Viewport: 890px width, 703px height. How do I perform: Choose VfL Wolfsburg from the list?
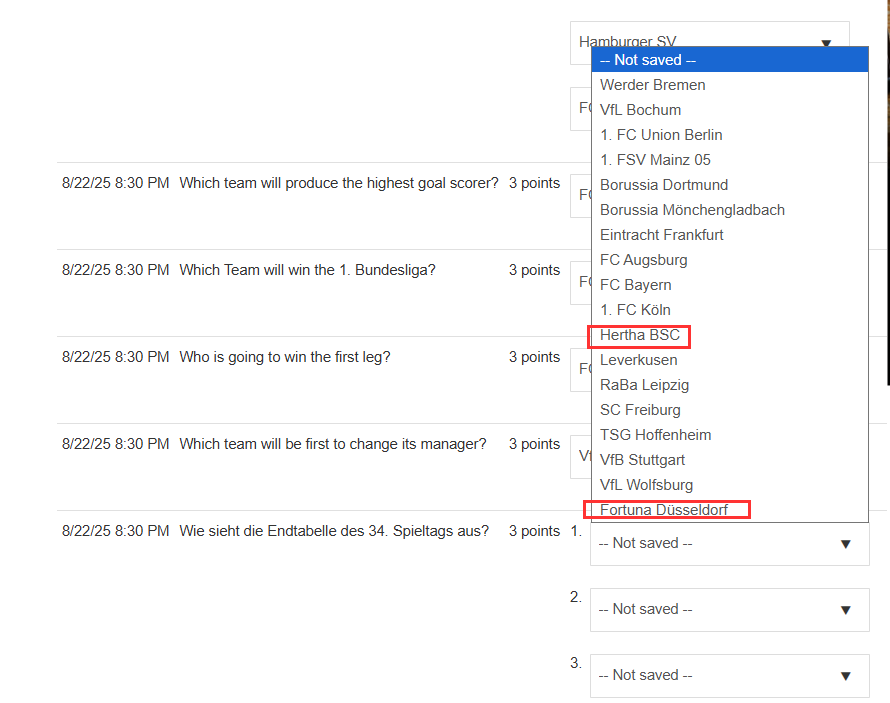729,485
